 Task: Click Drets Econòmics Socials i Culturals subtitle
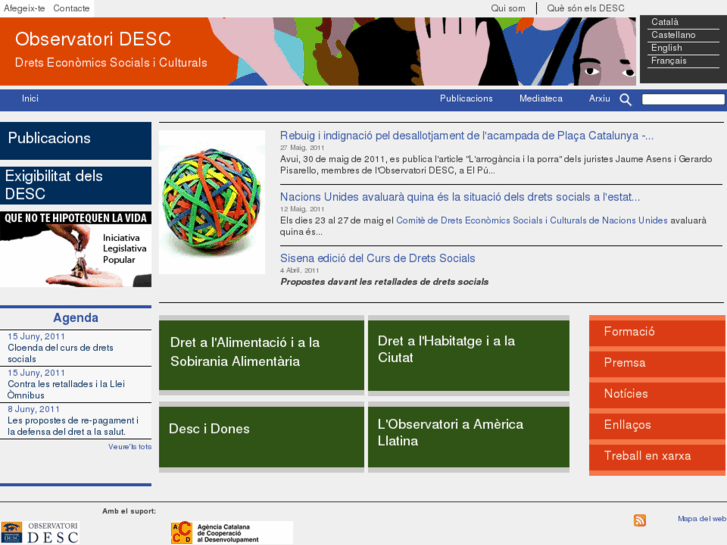click(111, 63)
